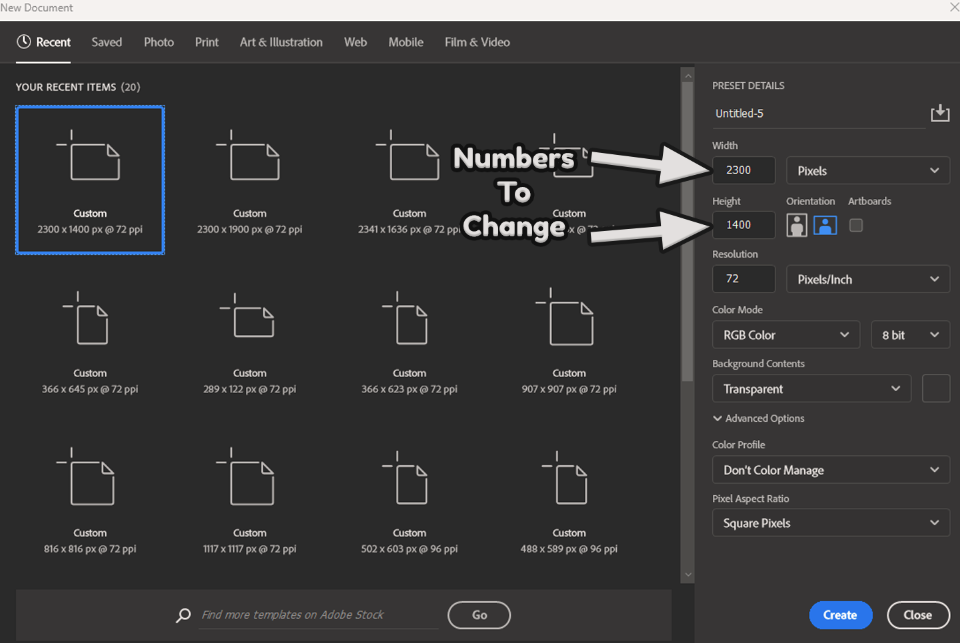This screenshot has height=643, width=960.
Task: Open the Pixel Aspect Ratio dropdown
Action: click(x=830, y=522)
